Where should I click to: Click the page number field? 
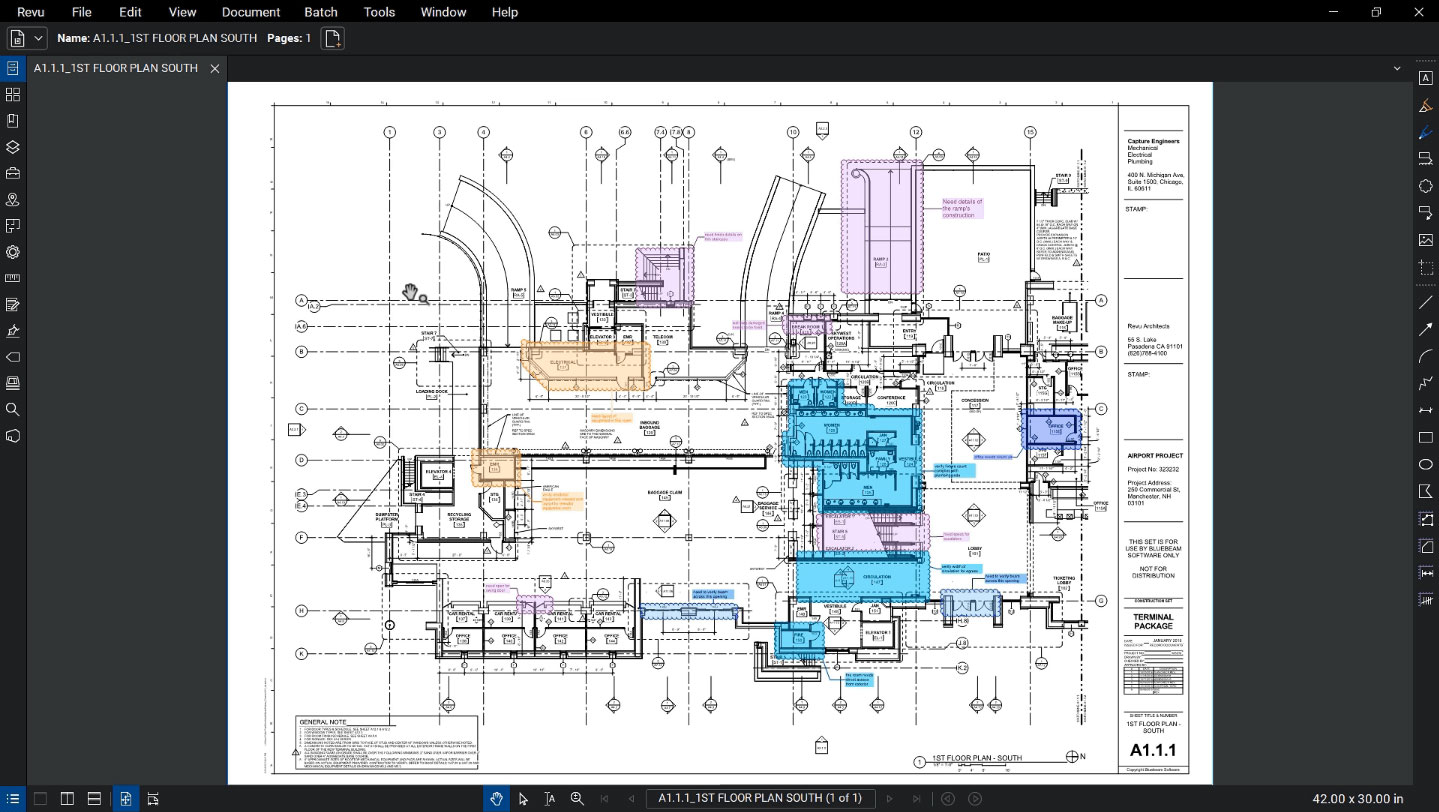click(761, 798)
